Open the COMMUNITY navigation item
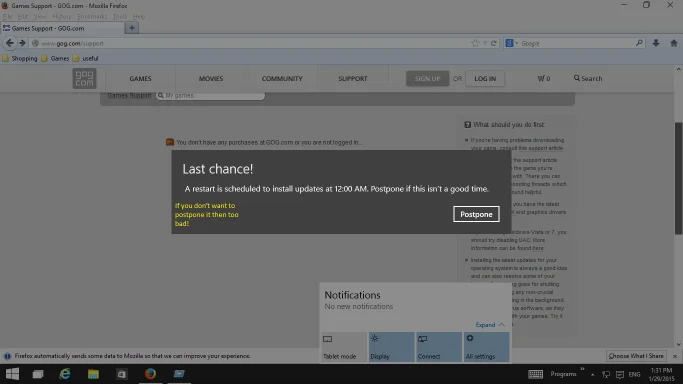 point(282,78)
